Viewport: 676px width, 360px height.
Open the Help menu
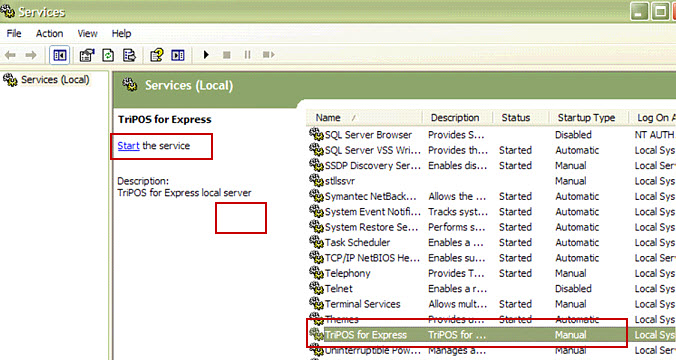(x=121, y=33)
